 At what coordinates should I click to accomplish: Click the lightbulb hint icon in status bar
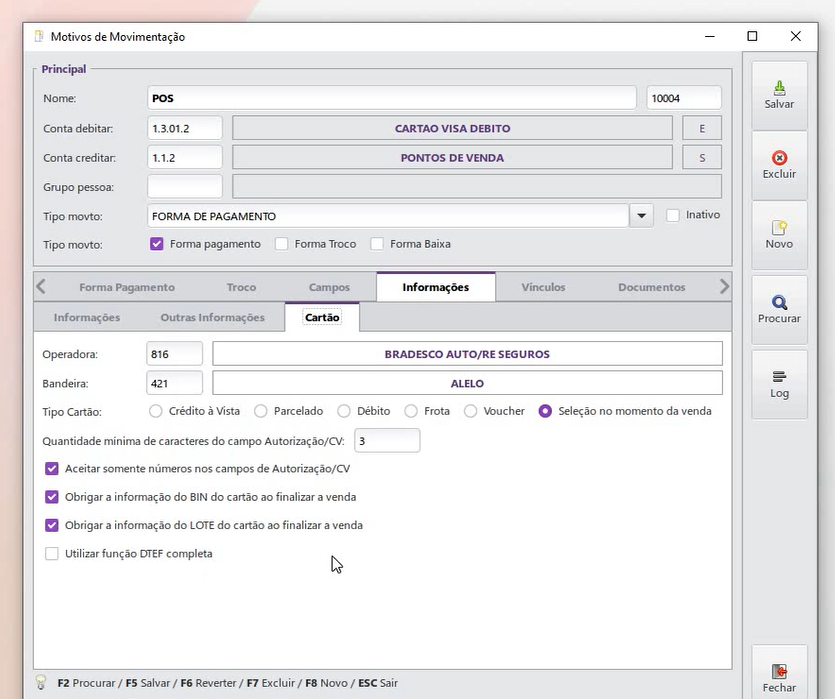(x=42, y=682)
